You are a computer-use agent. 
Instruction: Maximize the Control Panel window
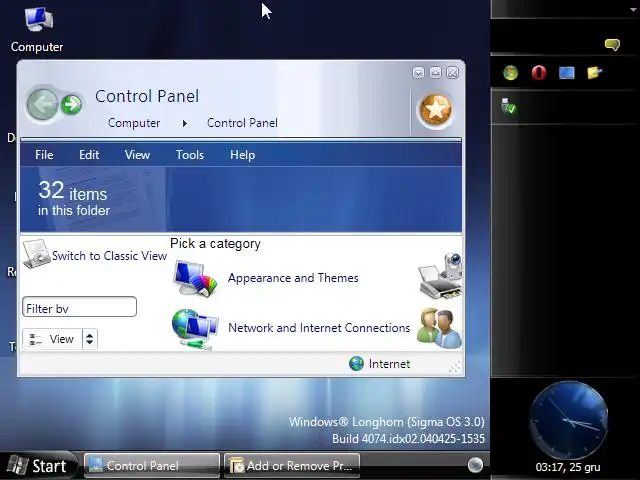(x=436, y=73)
